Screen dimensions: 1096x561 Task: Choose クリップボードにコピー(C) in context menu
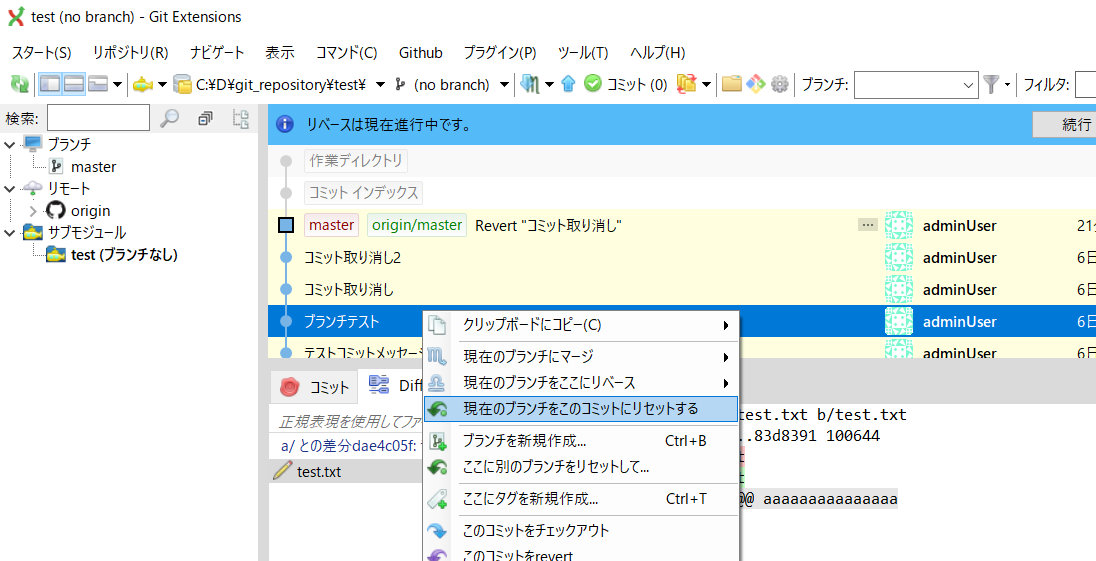pyautogui.click(x=582, y=325)
